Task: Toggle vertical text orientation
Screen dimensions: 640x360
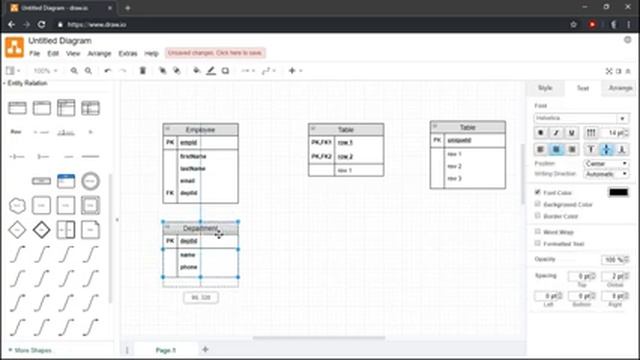Action: pyautogui.click(x=591, y=133)
